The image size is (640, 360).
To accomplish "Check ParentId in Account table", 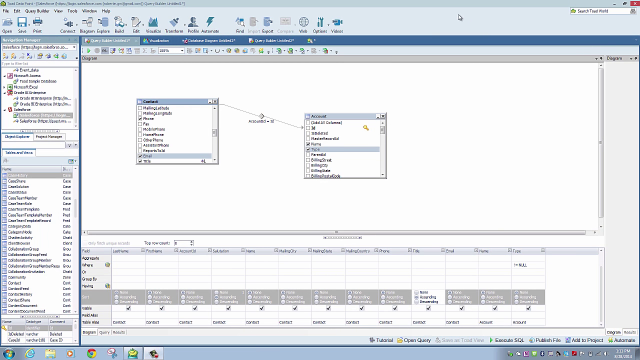I will tap(309, 155).
